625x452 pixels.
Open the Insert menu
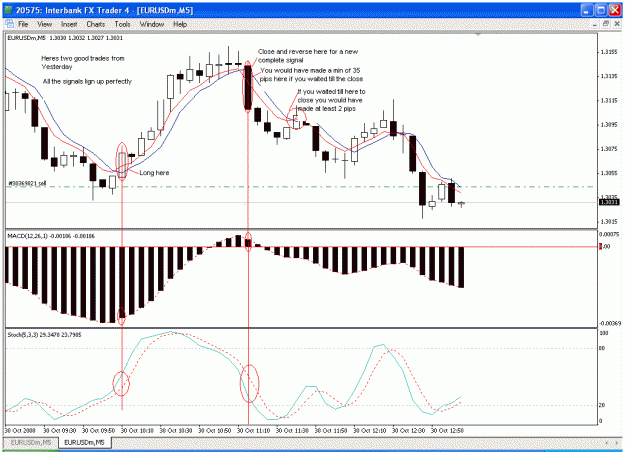[69, 24]
